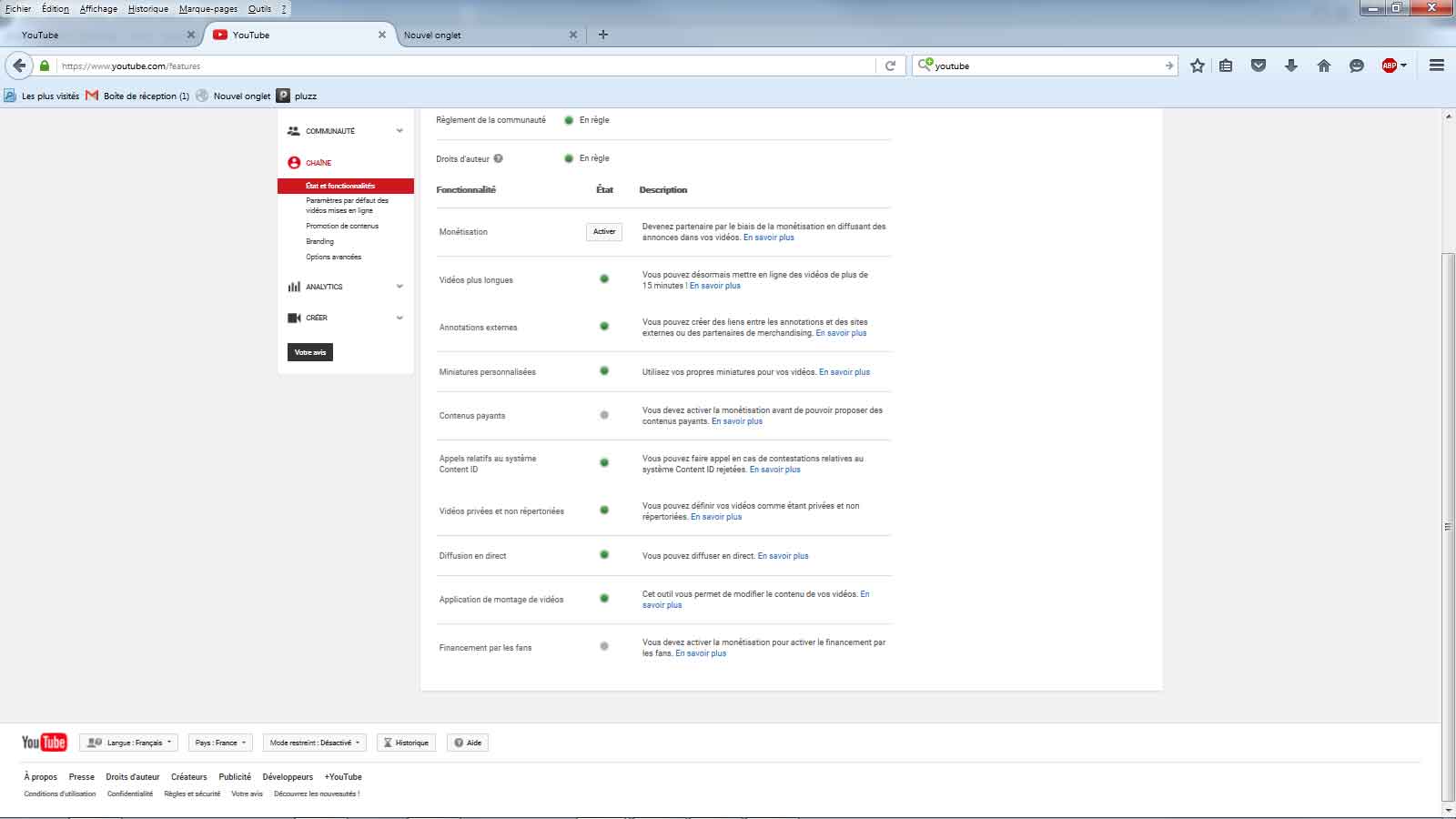Click the Nouvel onglet bookmark in the bookmarks bar
The image size is (1456, 819).
tap(234, 96)
